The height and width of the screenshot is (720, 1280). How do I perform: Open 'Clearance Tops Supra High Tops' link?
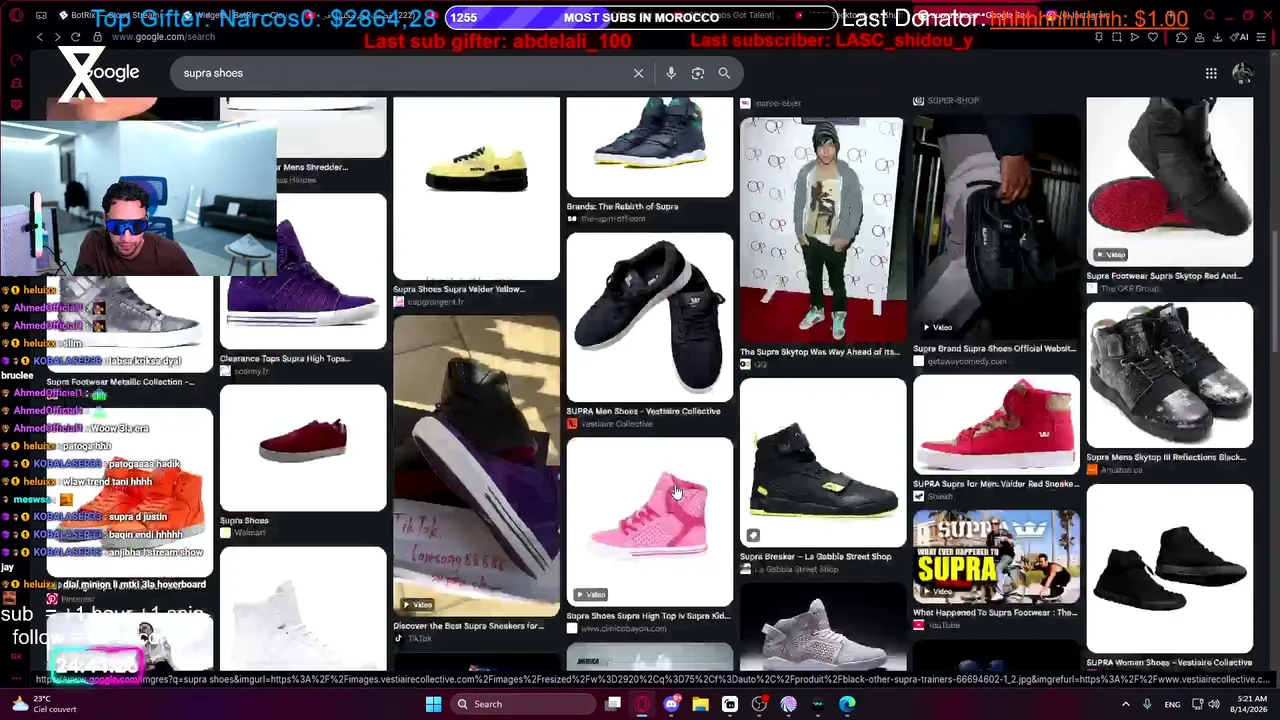pyautogui.click(x=285, y=359)
